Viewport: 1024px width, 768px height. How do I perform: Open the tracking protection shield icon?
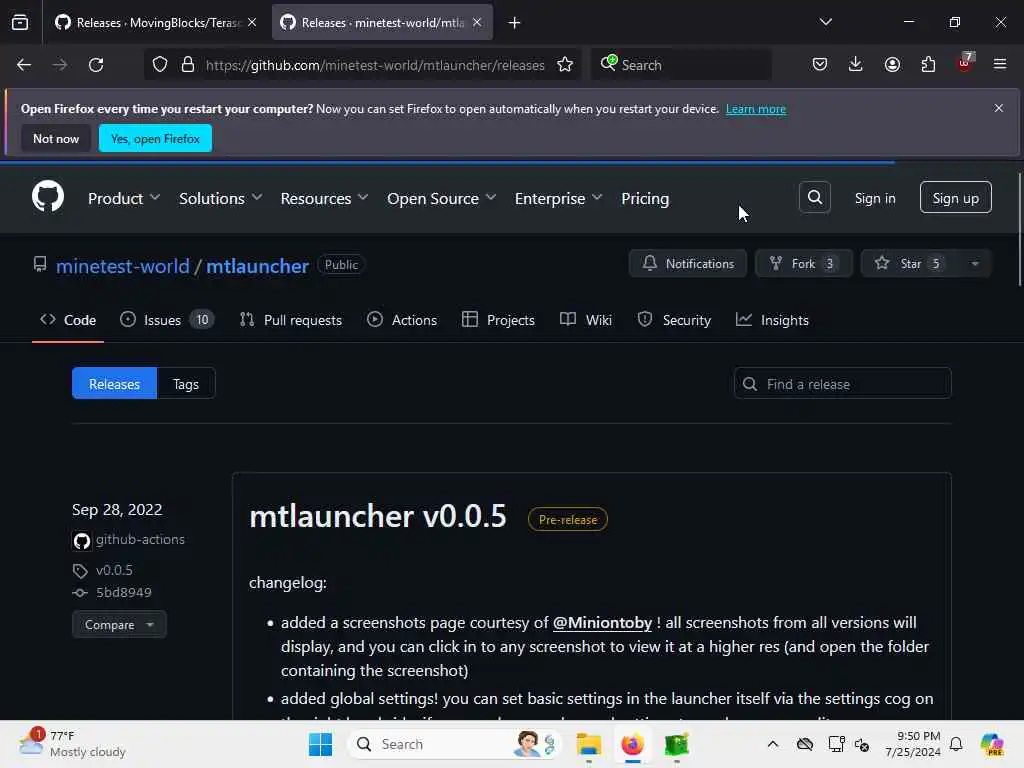pyautogui.click(x=160, y=65)
